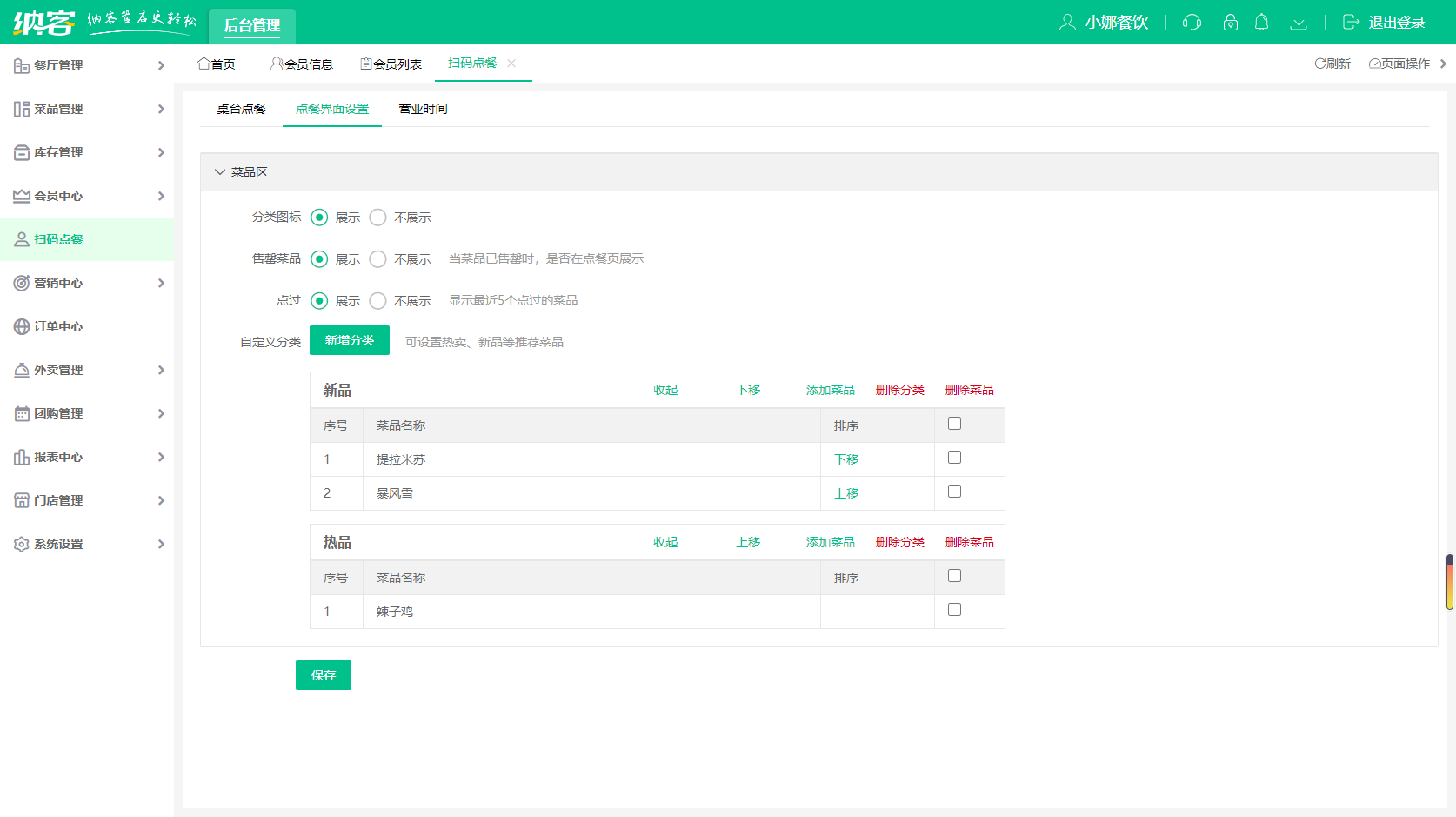Select 展示 for 分类图标
This screenshot has height=817, width=1456.
[320, 218]
